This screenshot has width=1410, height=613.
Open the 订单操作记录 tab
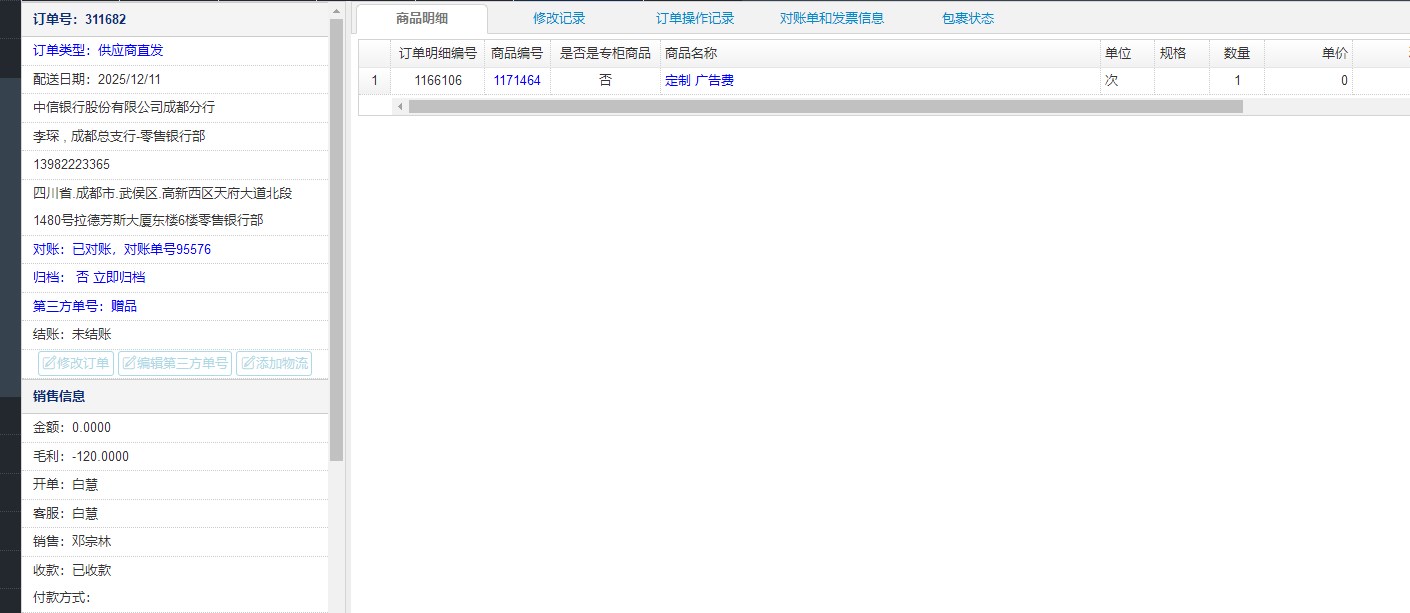pyautogui.click(x=695, y=18)
